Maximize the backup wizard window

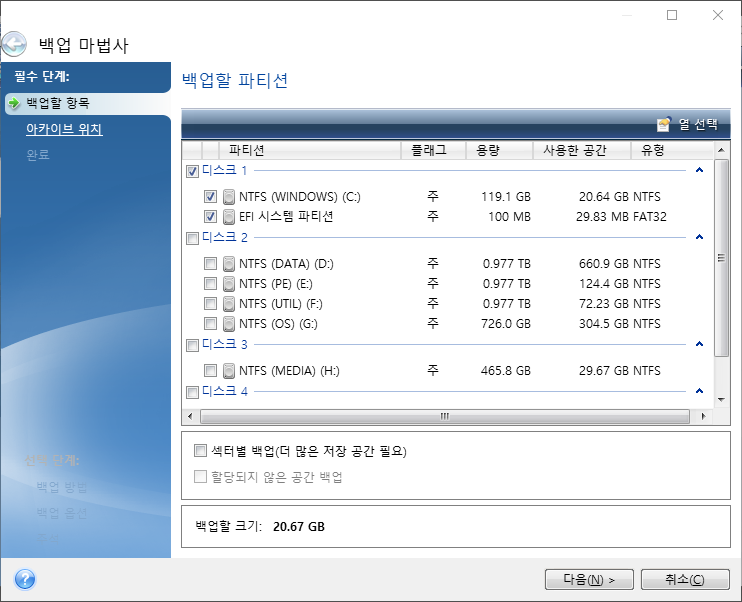(x=672, y=15)
